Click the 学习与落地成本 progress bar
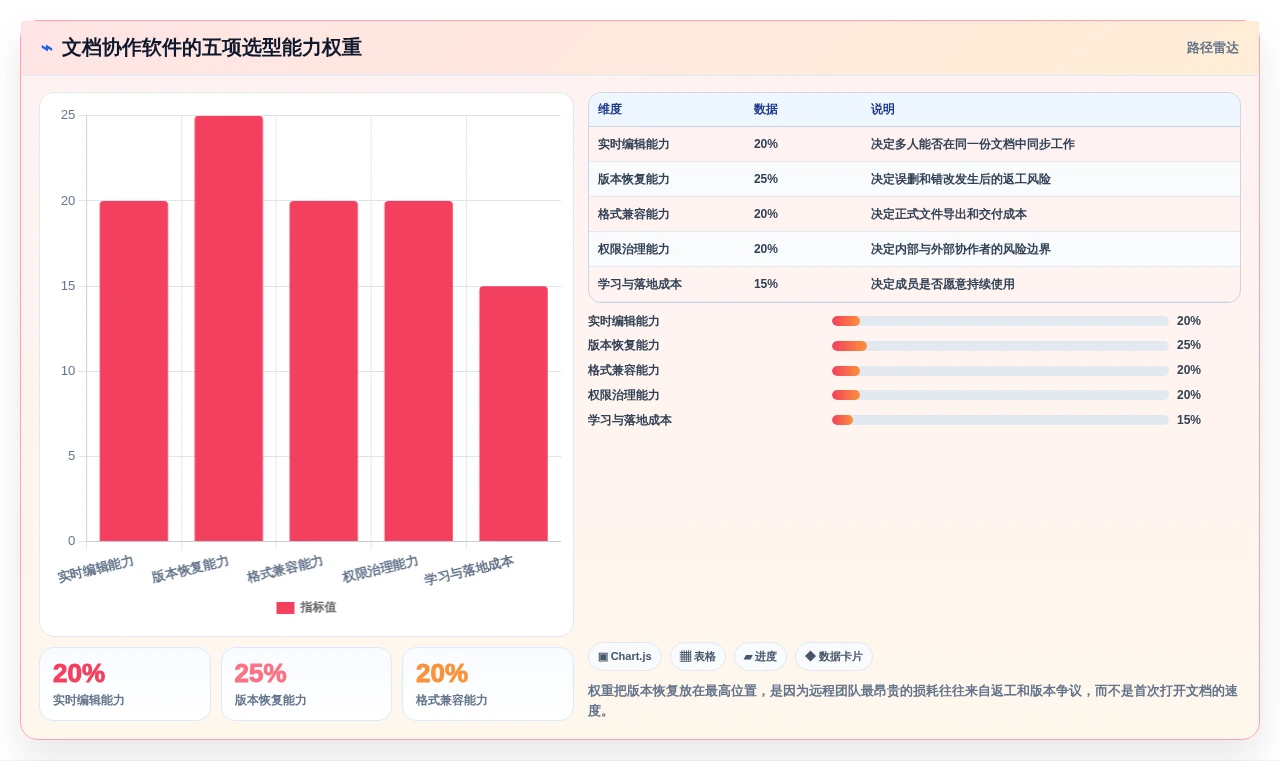The width and height of the screenshot is (1280, 761). click(x=1000, y=420)
